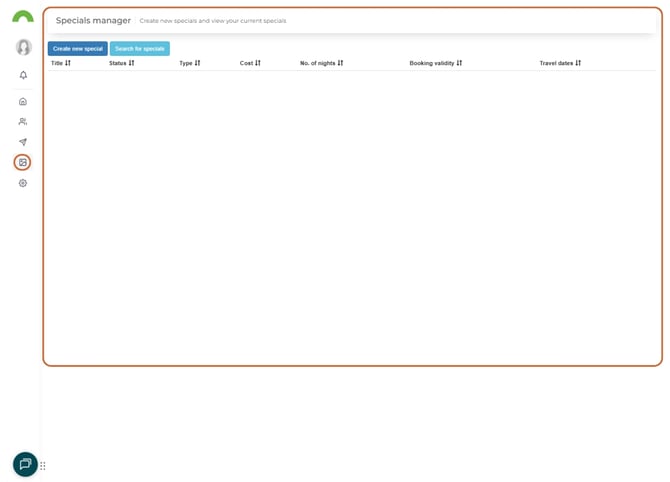Click the Specials manager page heading

coord(93,20)
